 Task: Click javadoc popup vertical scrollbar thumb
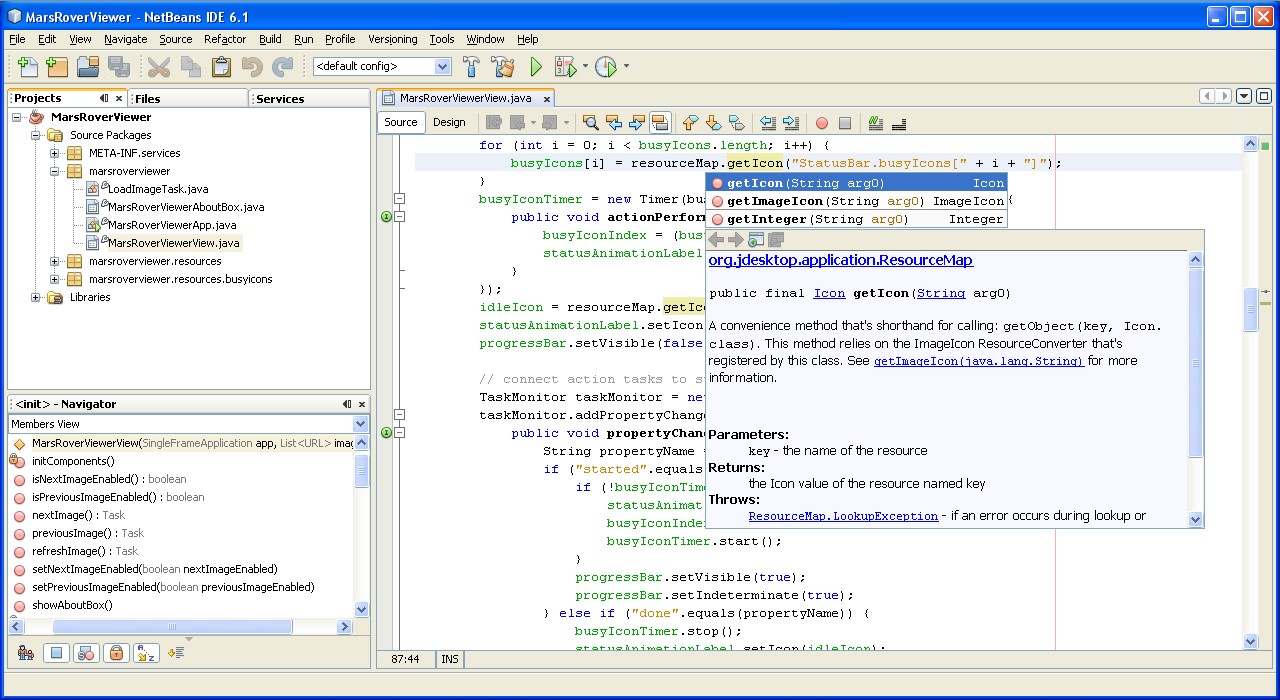coord(1195,365)
